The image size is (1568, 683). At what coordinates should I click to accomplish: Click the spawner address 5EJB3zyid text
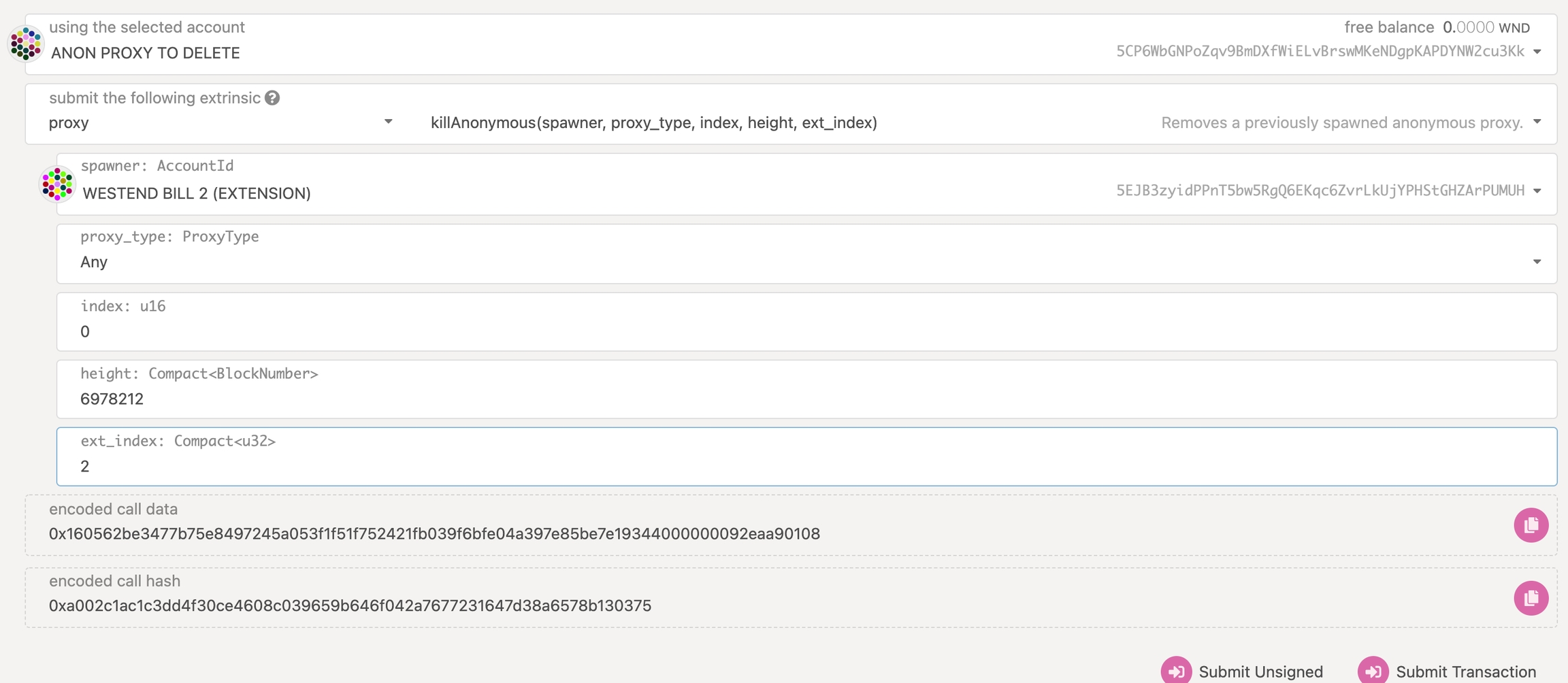tap(1320, 191)
